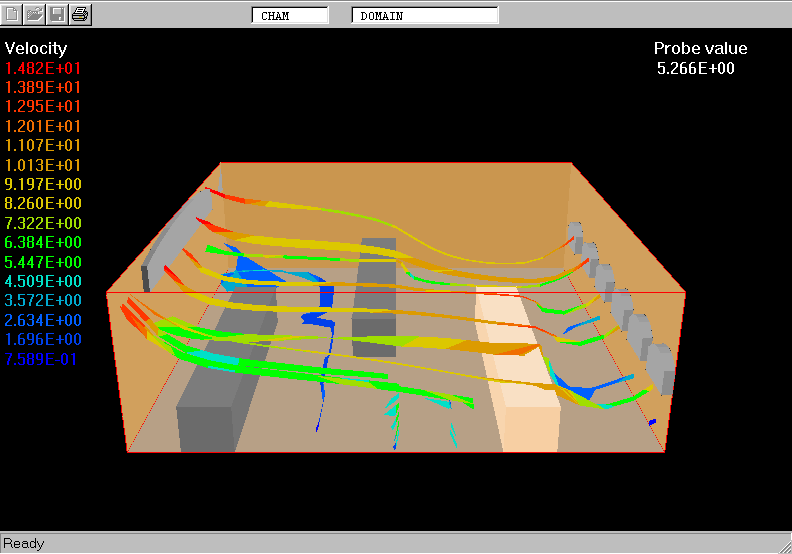The image size is (792, 554).
Task: Click the Velocity legend title
Action: click(36, 48)
